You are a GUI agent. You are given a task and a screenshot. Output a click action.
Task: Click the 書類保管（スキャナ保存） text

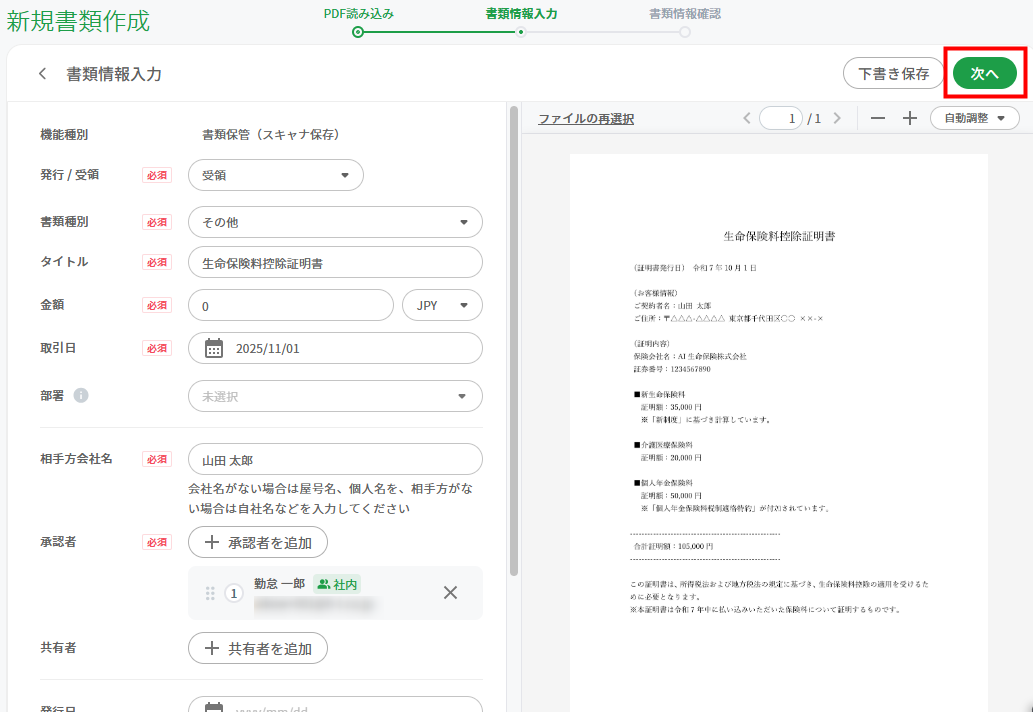(271, 134)
